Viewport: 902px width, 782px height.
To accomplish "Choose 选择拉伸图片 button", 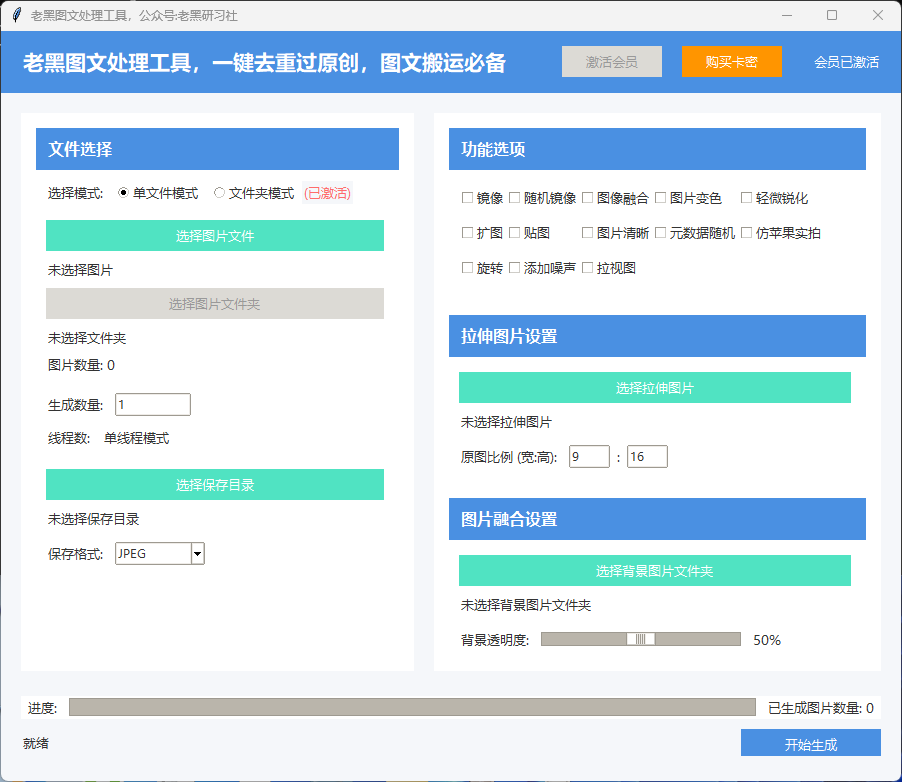I will 654,388.
